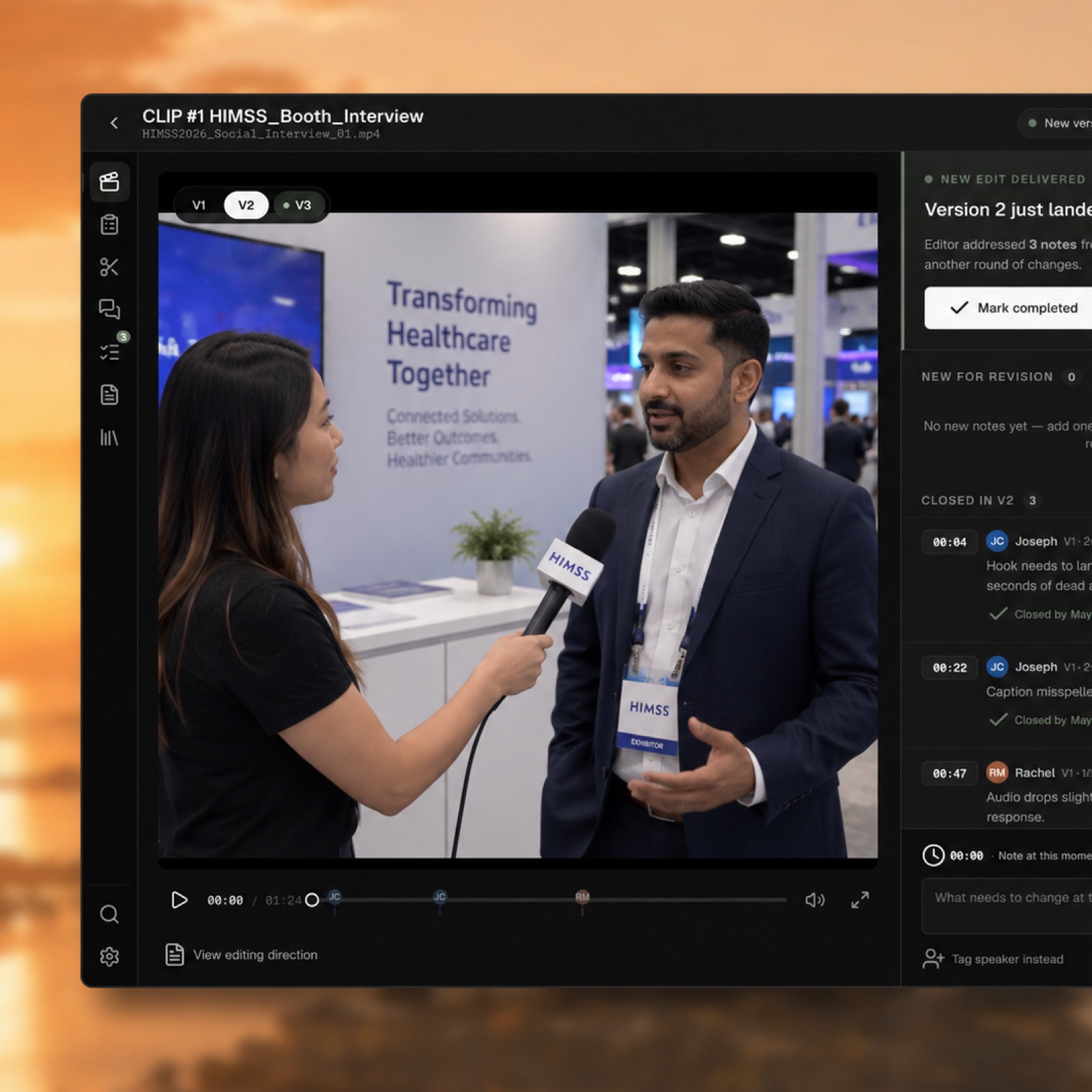This screenshot has height=1092, width=1092.
Task: Click the author name Rachel on 00:47 note
Action: coord(1035,773)
